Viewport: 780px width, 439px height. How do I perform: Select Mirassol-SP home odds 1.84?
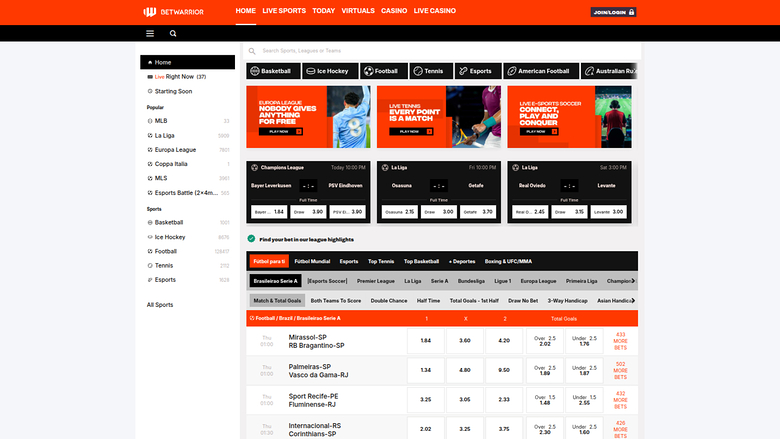(425, 341)
